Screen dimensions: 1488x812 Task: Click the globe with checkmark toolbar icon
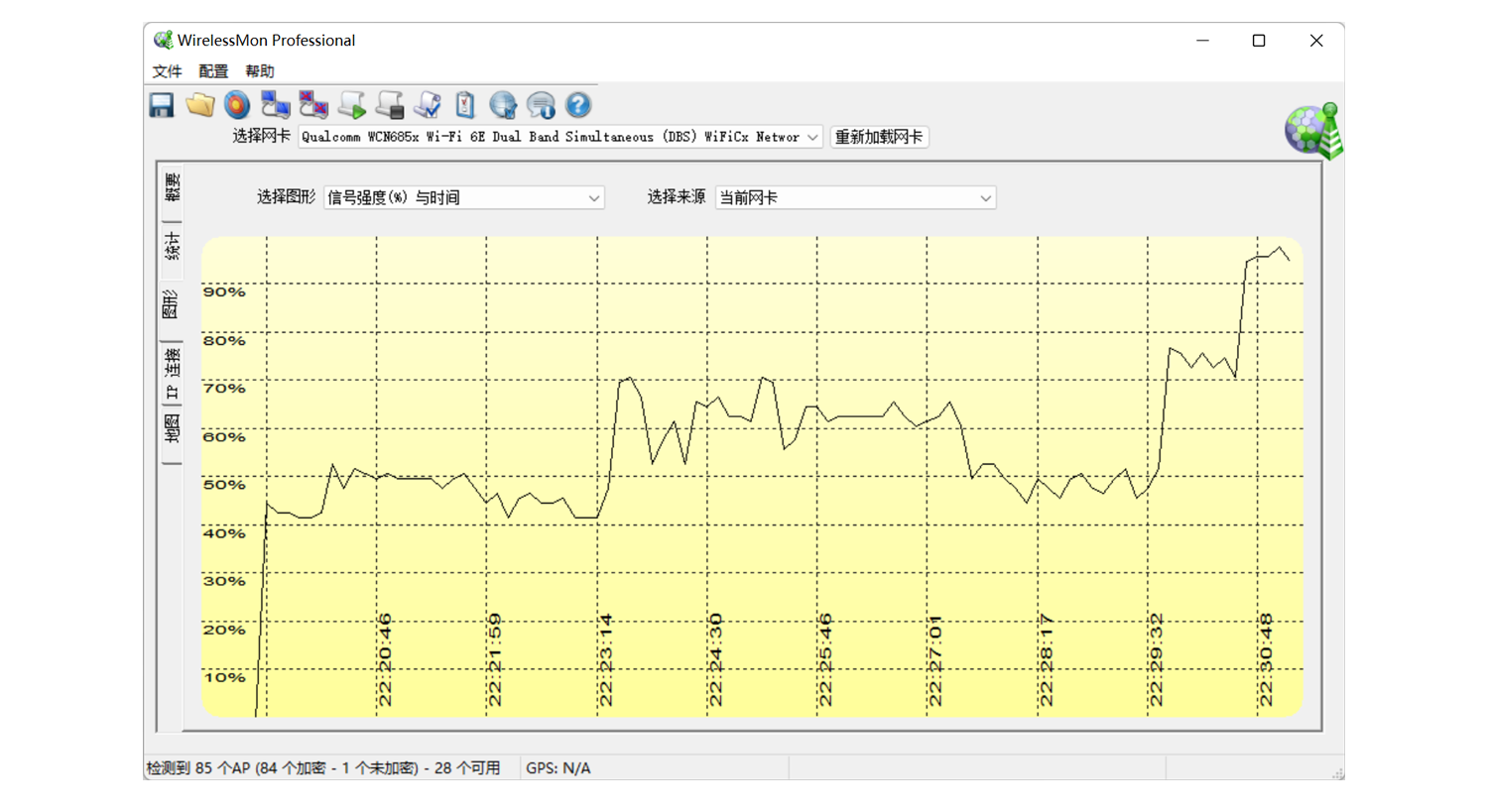pyautogui.click(x=502, y=104)
